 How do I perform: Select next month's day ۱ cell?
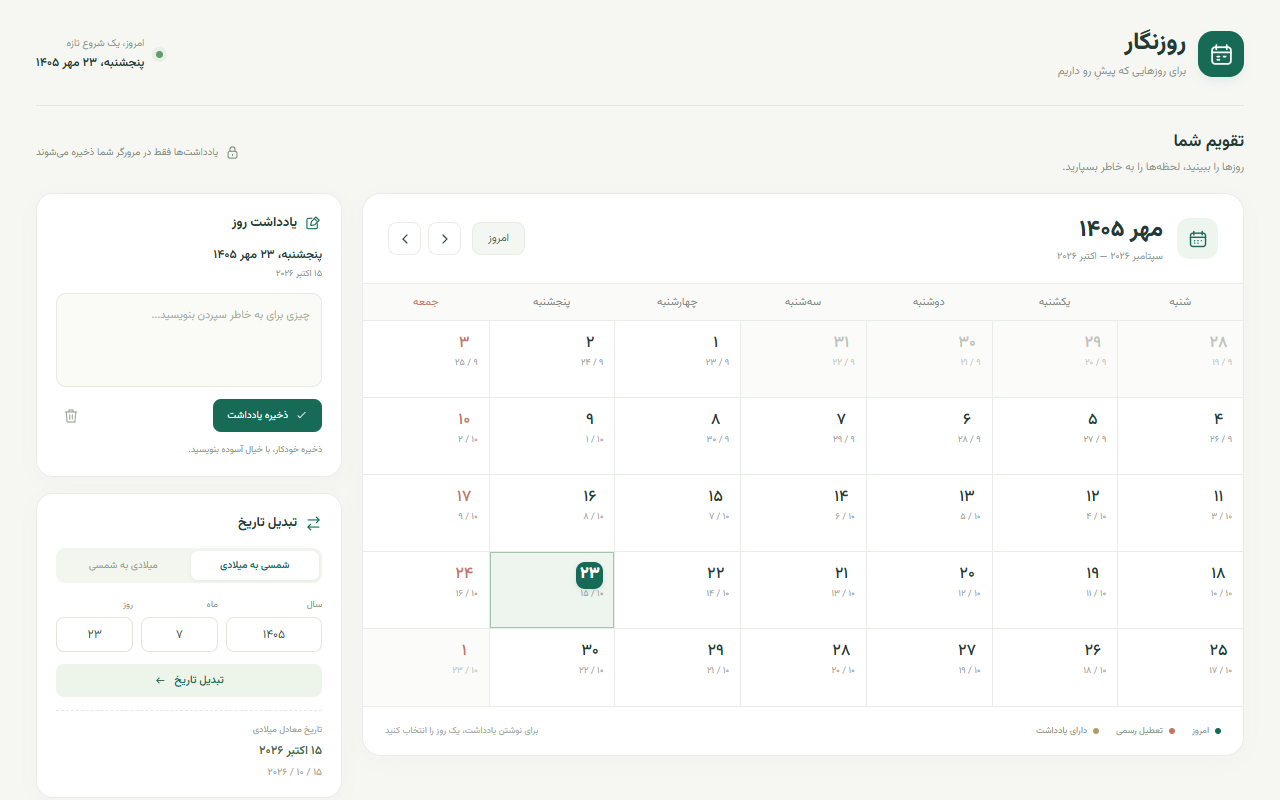(426, 667)
